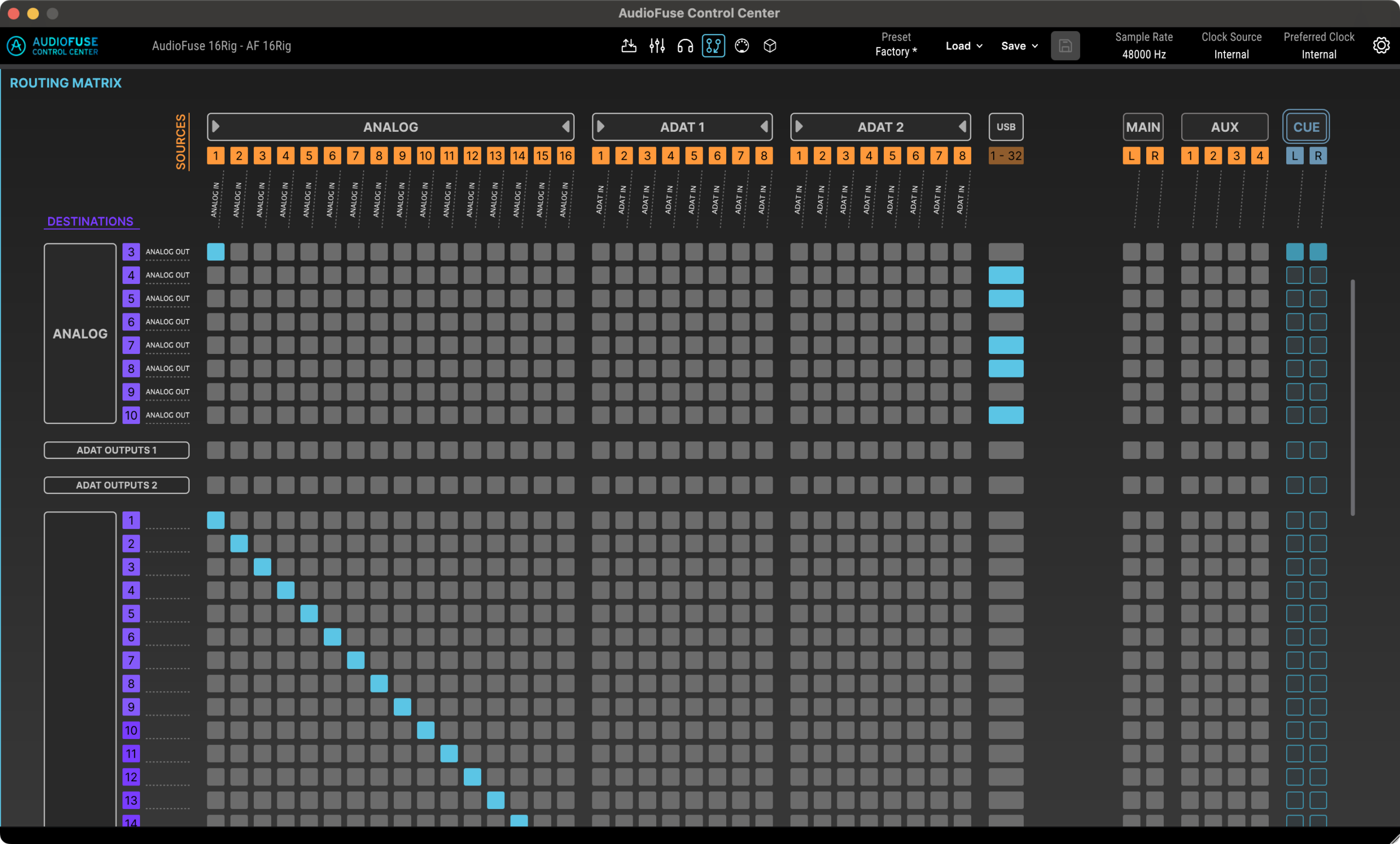Toggle CUE R routing for Analog Out 3

pos(1317,252)
